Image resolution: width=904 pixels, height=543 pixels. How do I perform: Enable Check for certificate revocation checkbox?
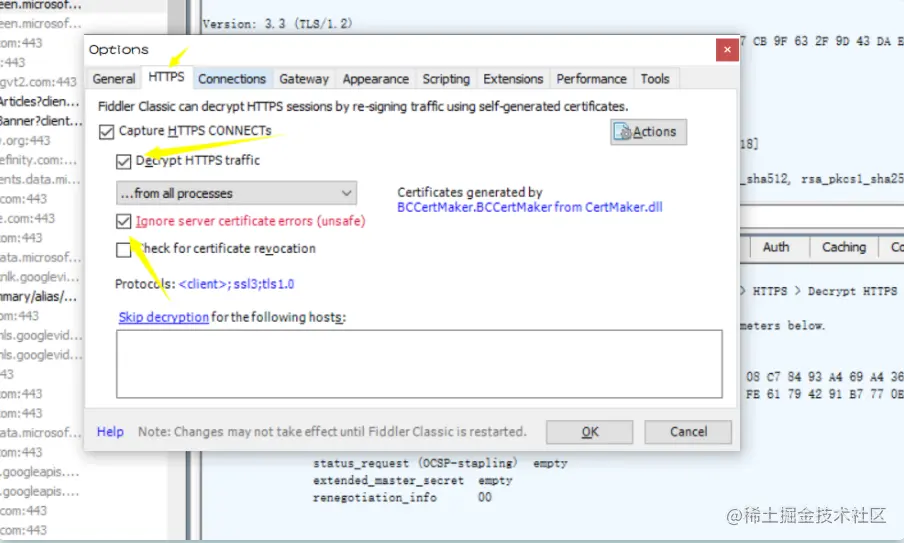[x=123, y=250]
